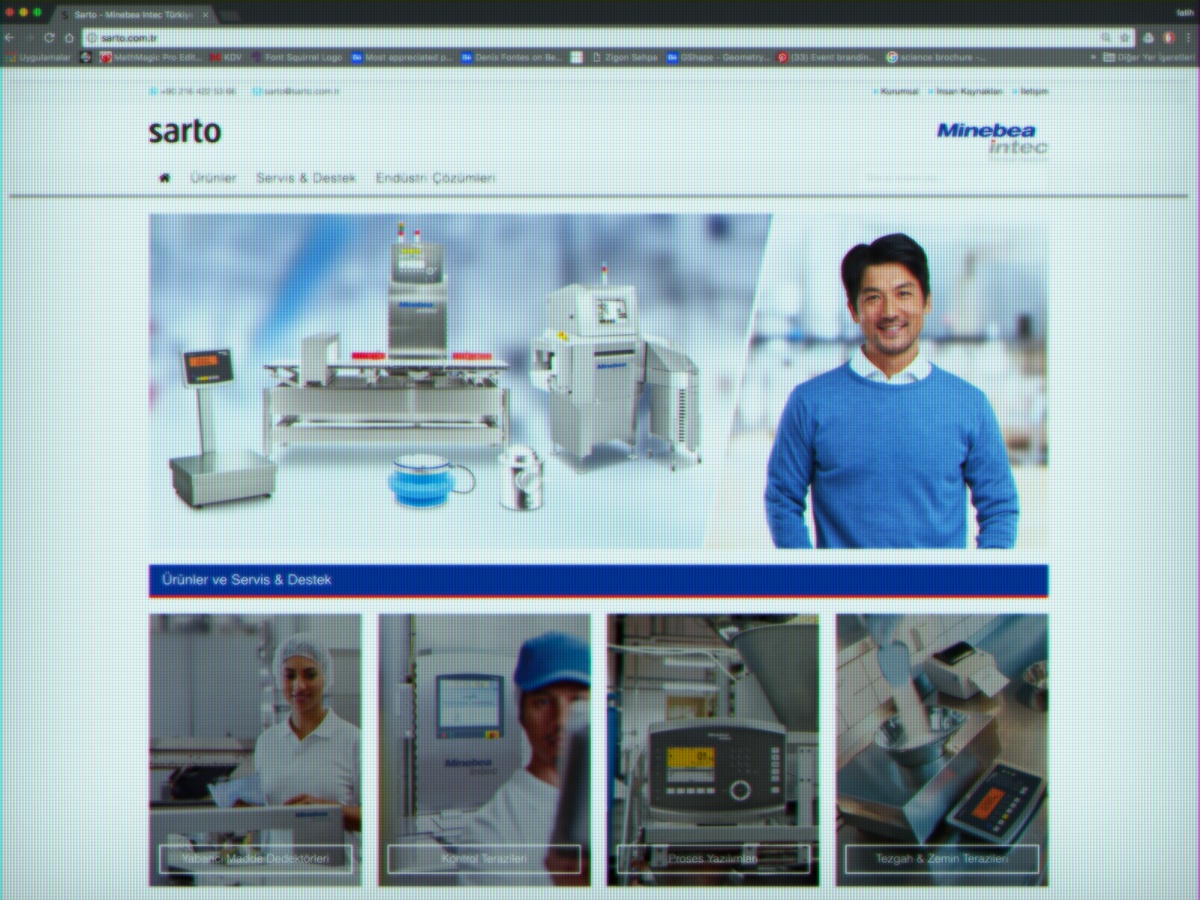The height and width of the screenshot is (900, 1200).
Task: Click the phone icon beside +90 216 number
Action: click(x=154, y=91)
